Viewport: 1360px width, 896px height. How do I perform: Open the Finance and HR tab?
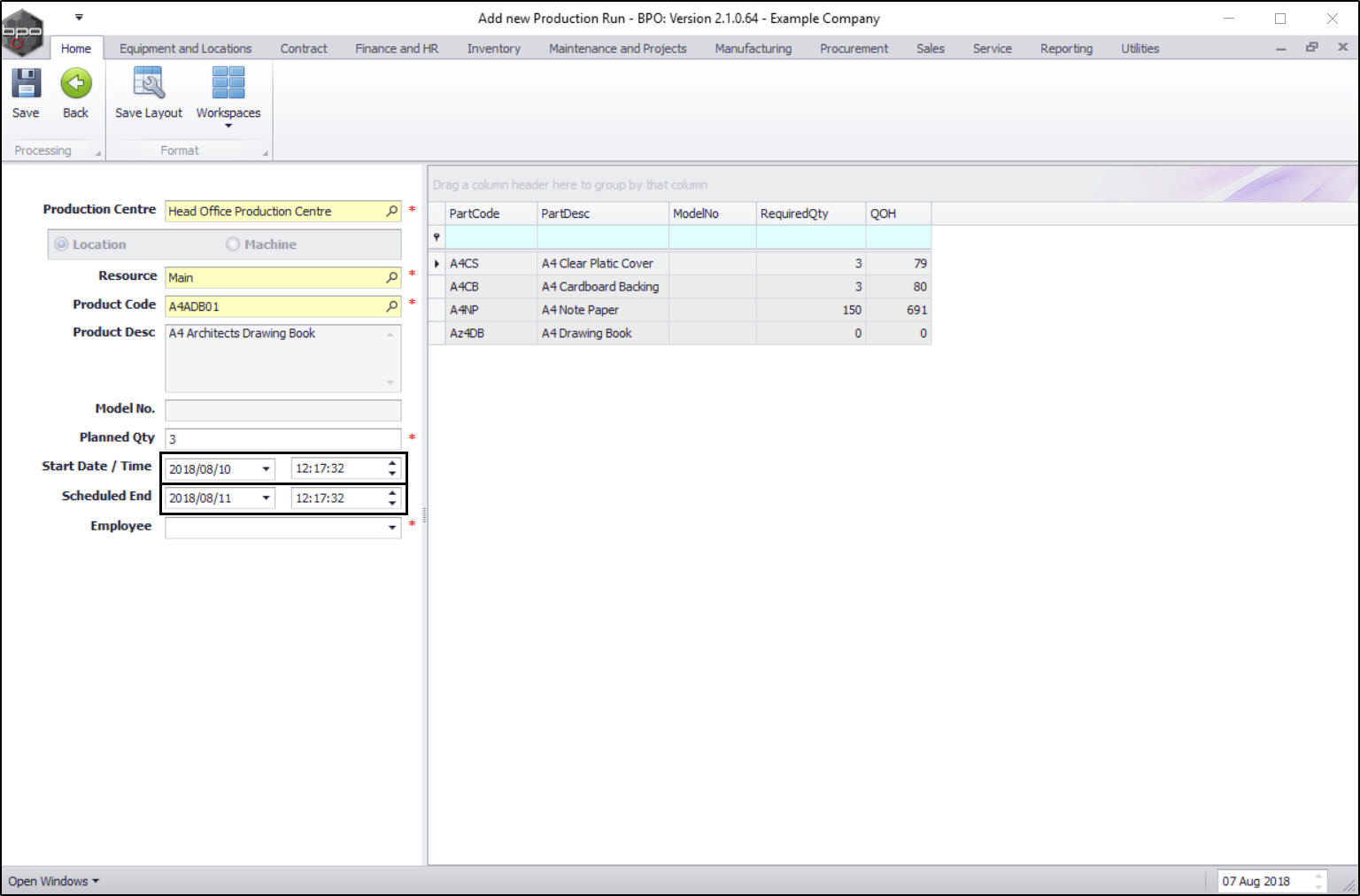coord(397,49)
